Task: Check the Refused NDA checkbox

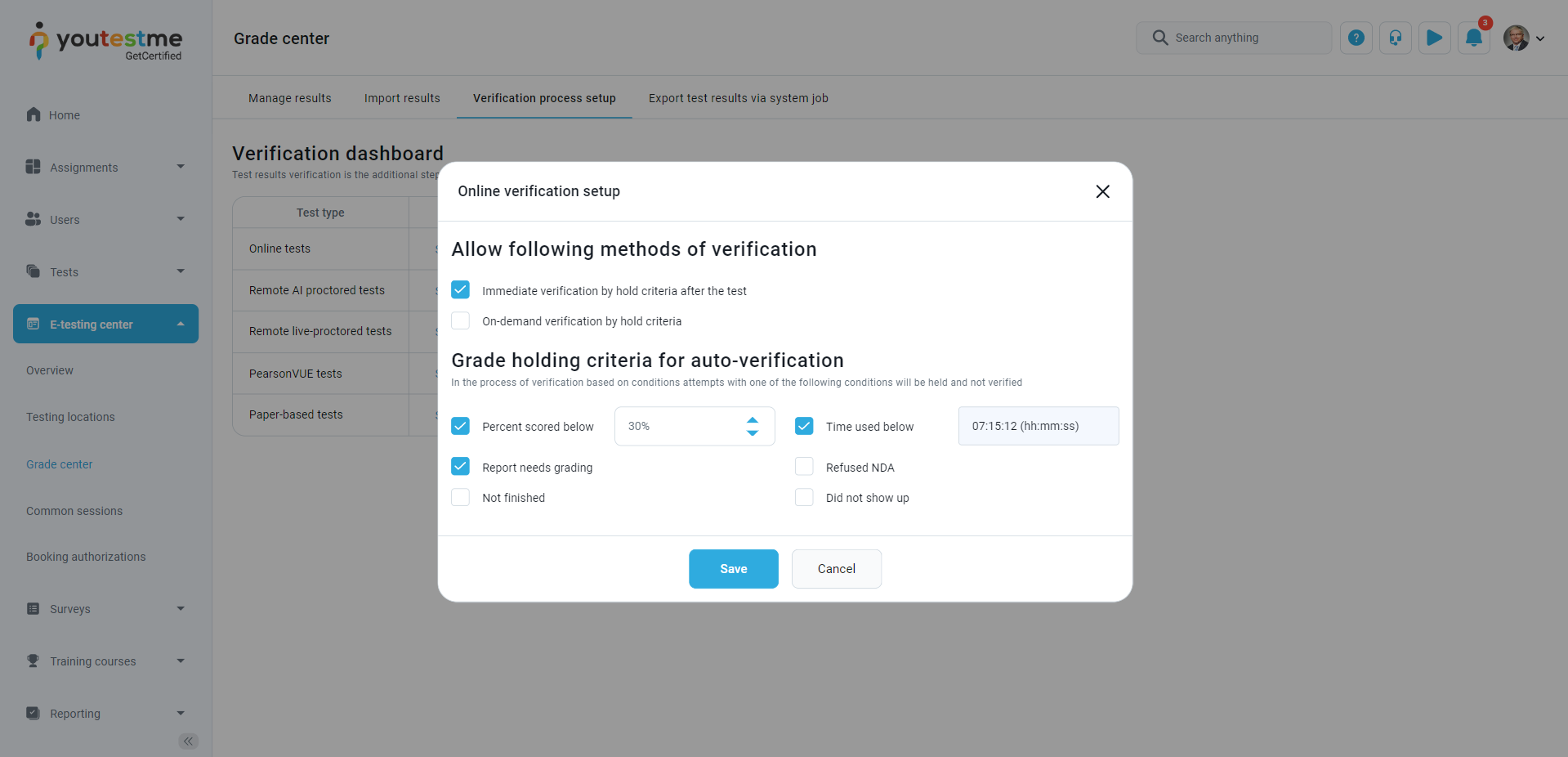Action: click(x=804, y=467)
